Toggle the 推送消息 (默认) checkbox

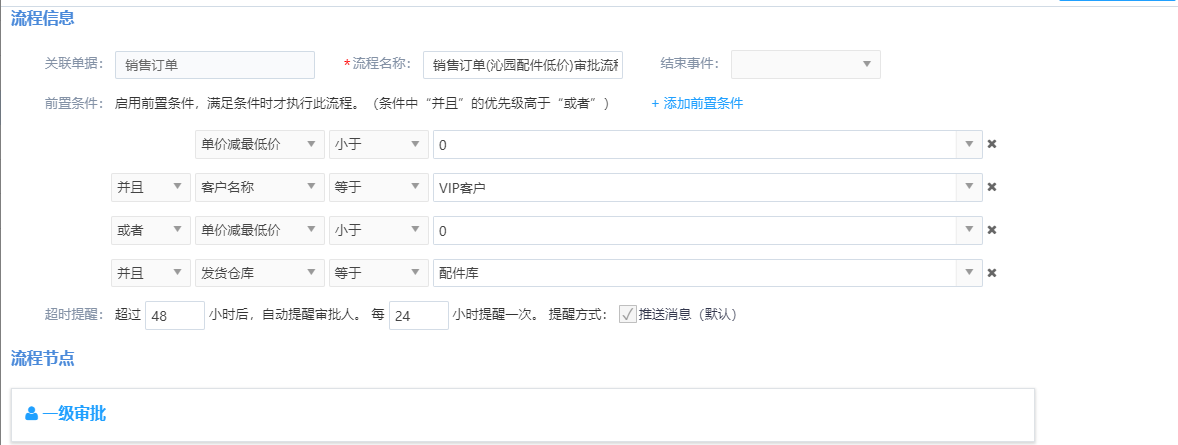628,314
